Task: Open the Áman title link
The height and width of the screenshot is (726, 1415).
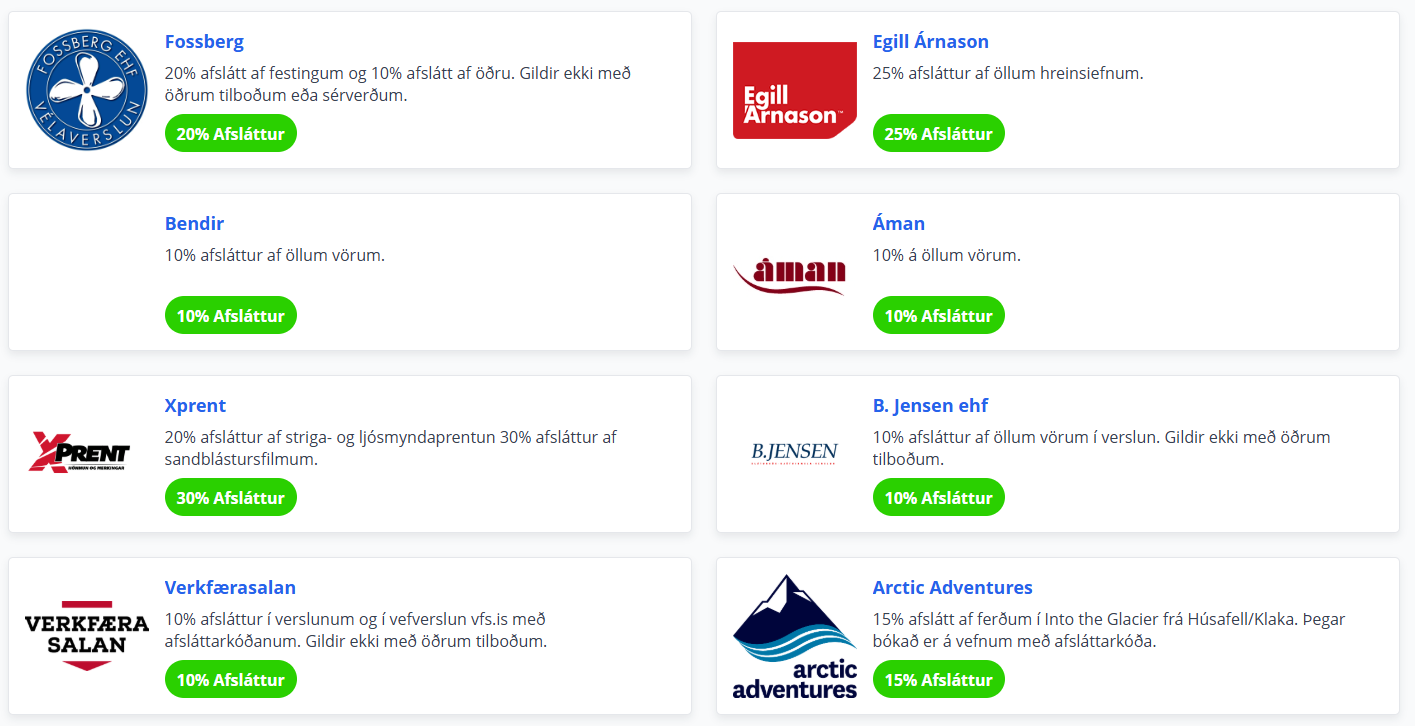Action: (x=898, y=224)
